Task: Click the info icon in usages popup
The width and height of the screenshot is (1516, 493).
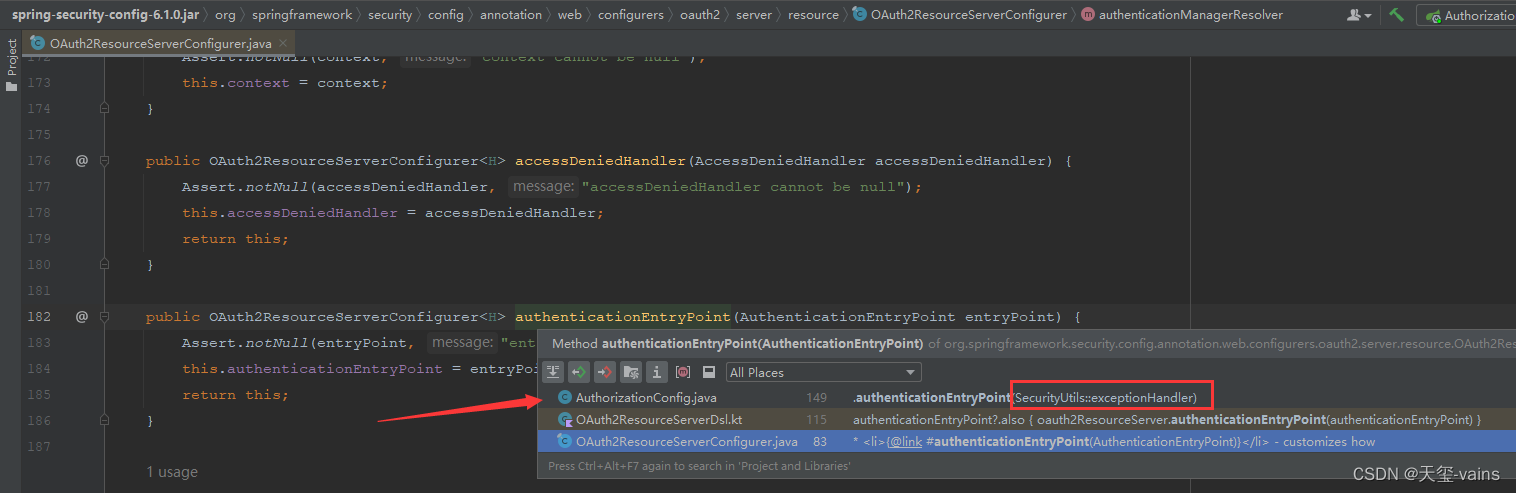Action: tap(657, 372)
